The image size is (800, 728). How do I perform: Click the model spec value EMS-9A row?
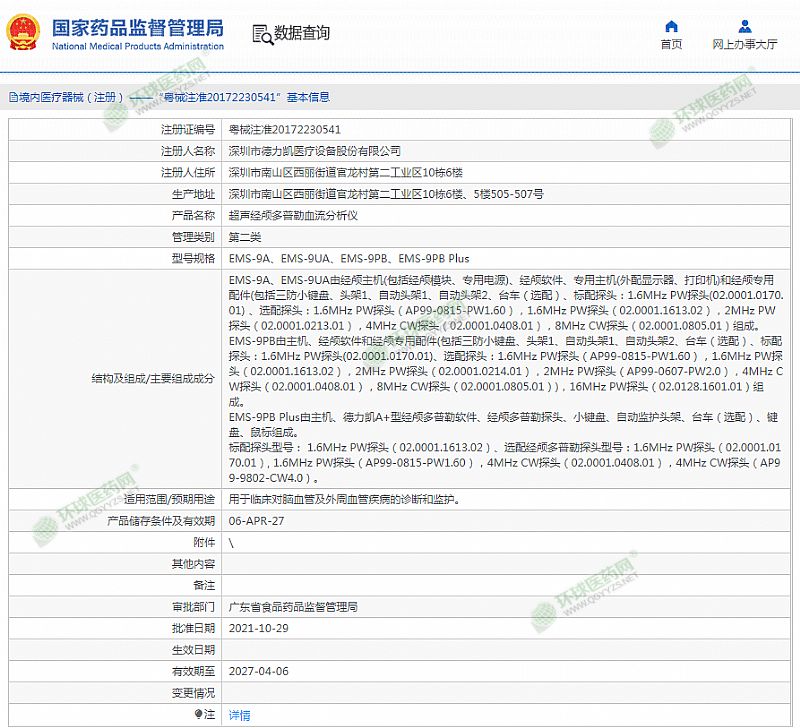[x=348, y=258]
